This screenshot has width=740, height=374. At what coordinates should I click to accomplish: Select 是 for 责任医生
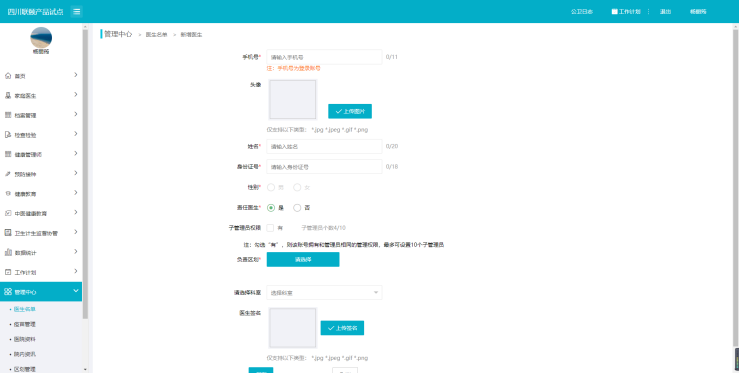(271, 208)
